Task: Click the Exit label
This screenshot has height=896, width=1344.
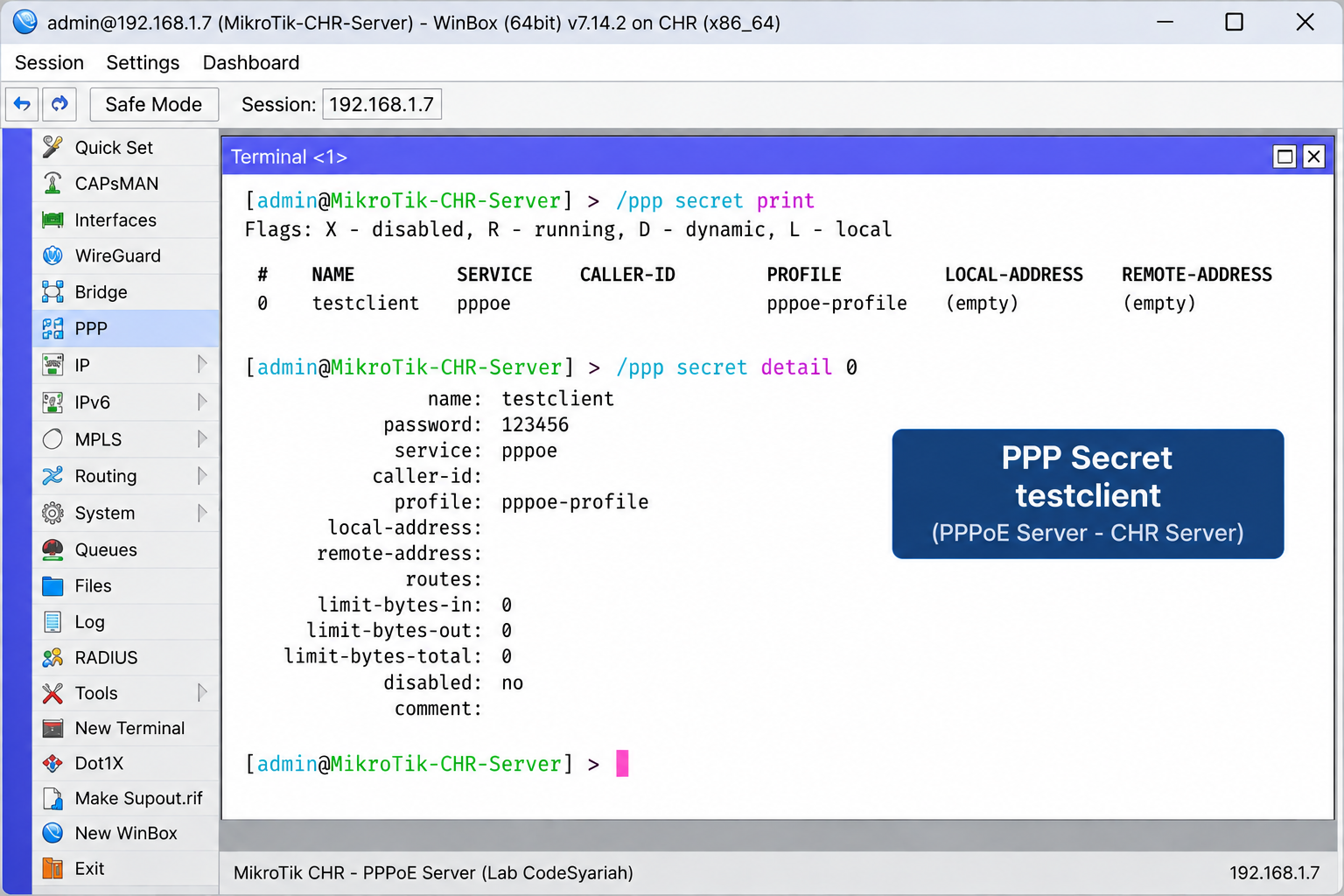Action: [89, 869]
